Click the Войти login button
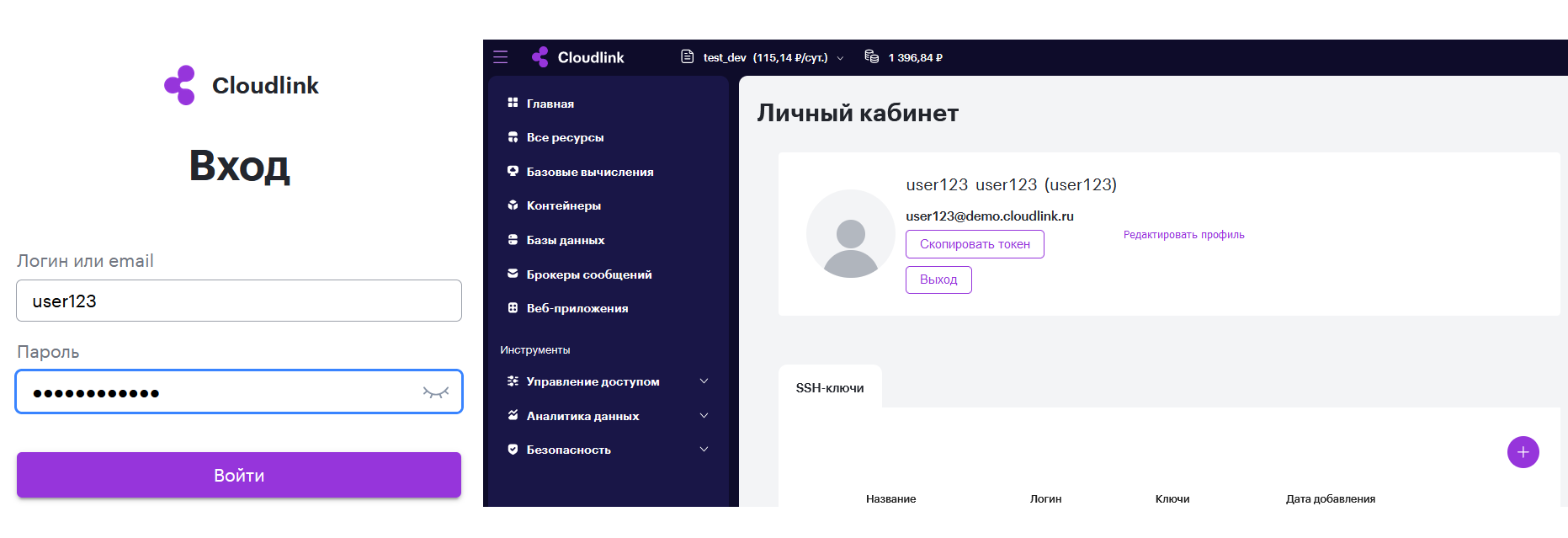This screenshot has height=538, width=1568. [239, 475]
